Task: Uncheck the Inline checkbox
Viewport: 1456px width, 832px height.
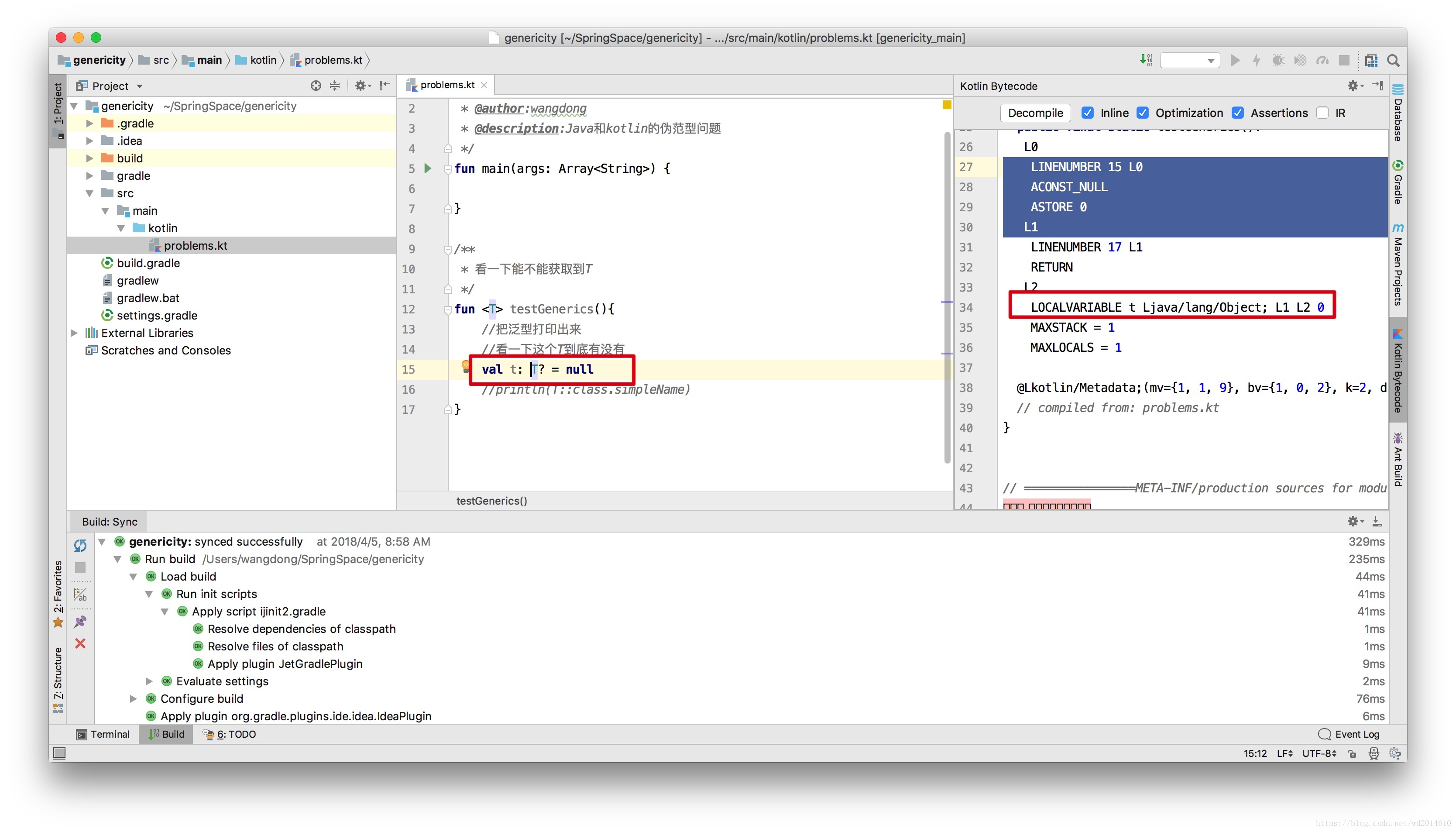Action: pyautogui.click(x=1088, y=113)
